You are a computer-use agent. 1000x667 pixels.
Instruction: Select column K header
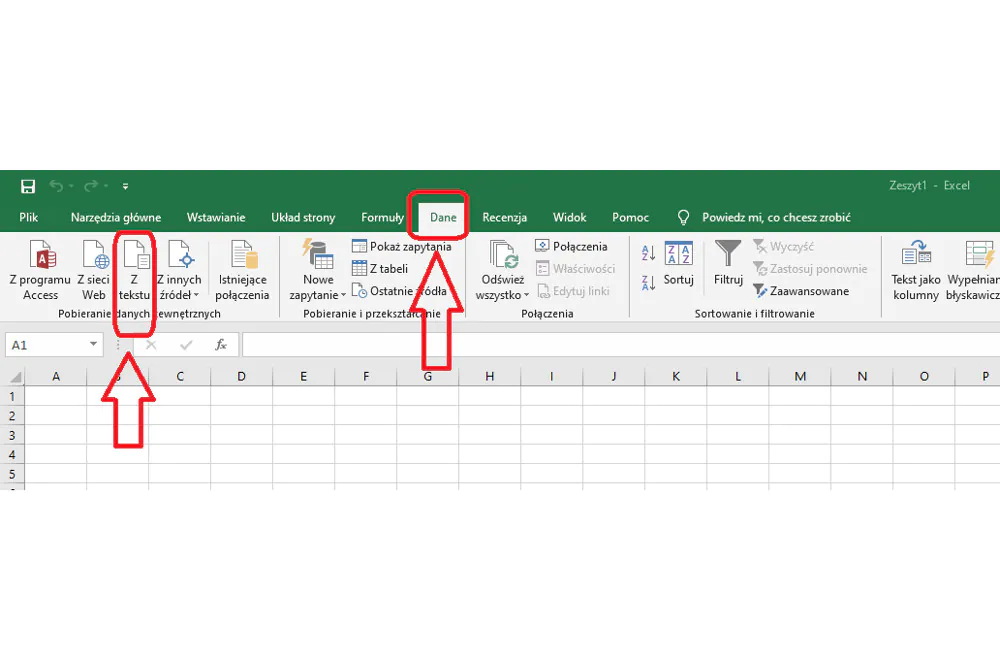pos(676,376)
